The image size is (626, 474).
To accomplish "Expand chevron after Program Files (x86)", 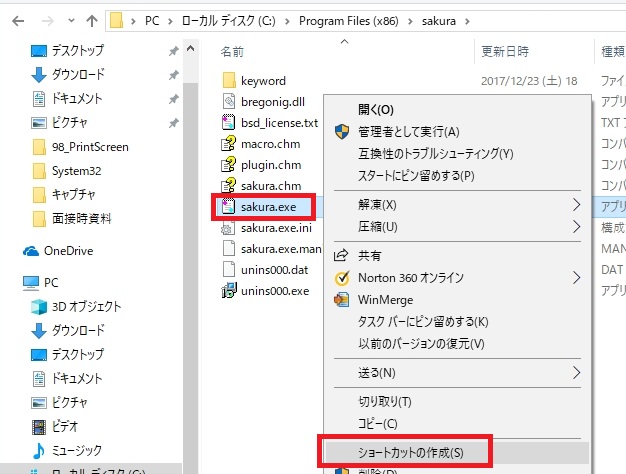I will 410,21.
